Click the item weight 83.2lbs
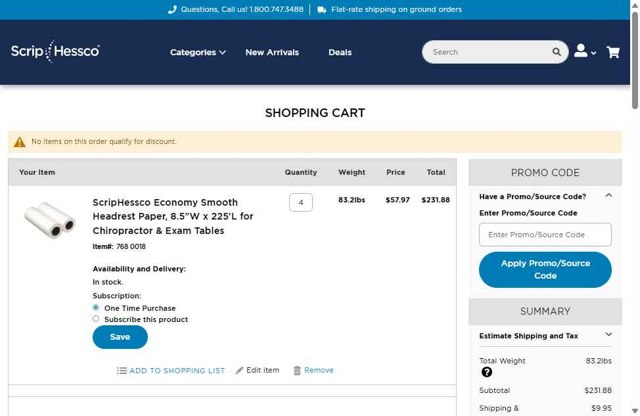640x416 pixels. point(351,200)
